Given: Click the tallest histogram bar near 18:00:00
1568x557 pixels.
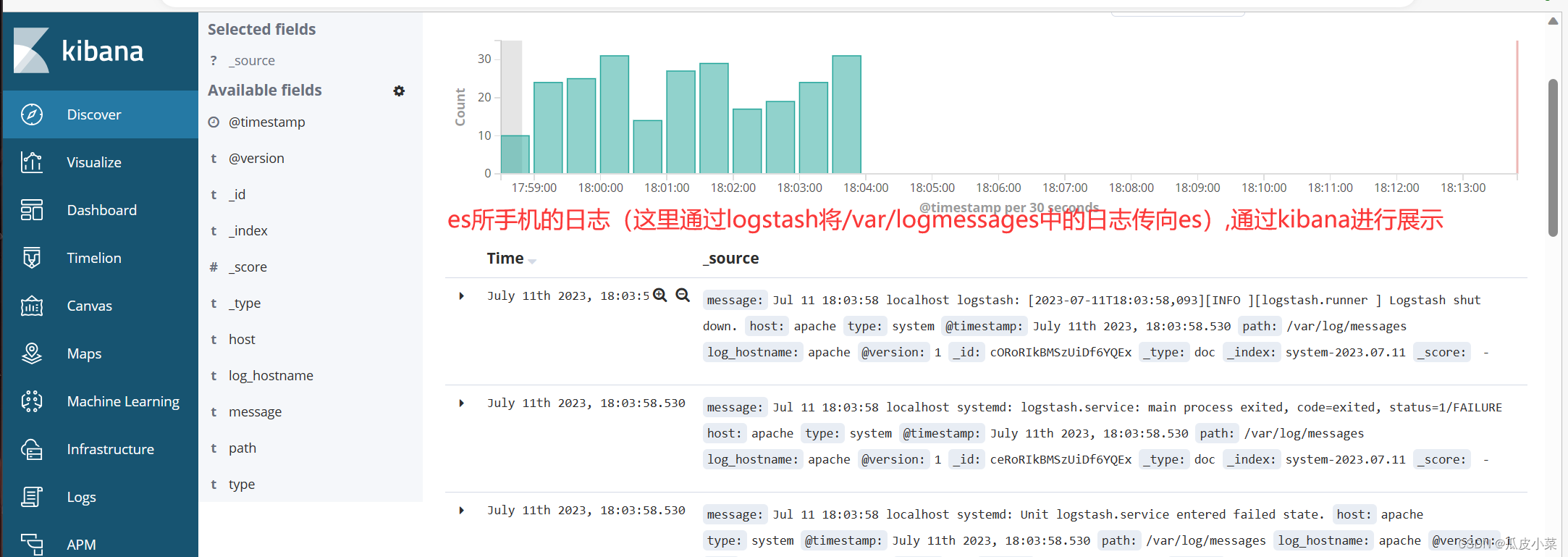Looking at the screenshot, I should click(x=615, y=114).
